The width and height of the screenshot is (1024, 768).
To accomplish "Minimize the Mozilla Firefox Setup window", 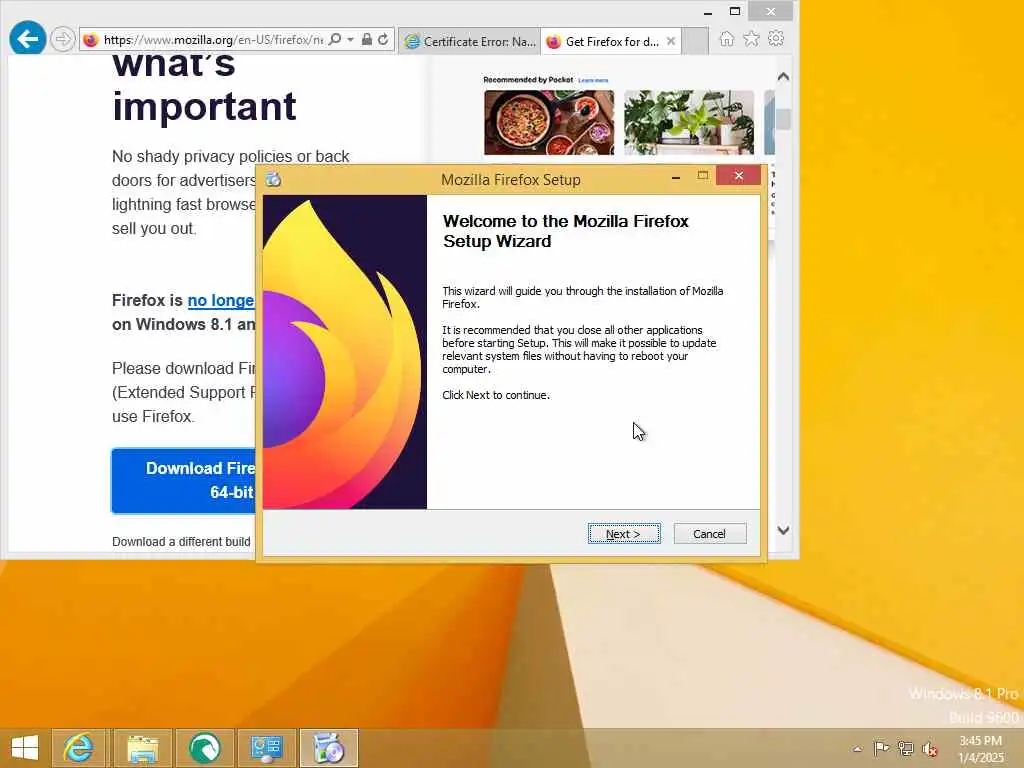I will tap(676, 176).
